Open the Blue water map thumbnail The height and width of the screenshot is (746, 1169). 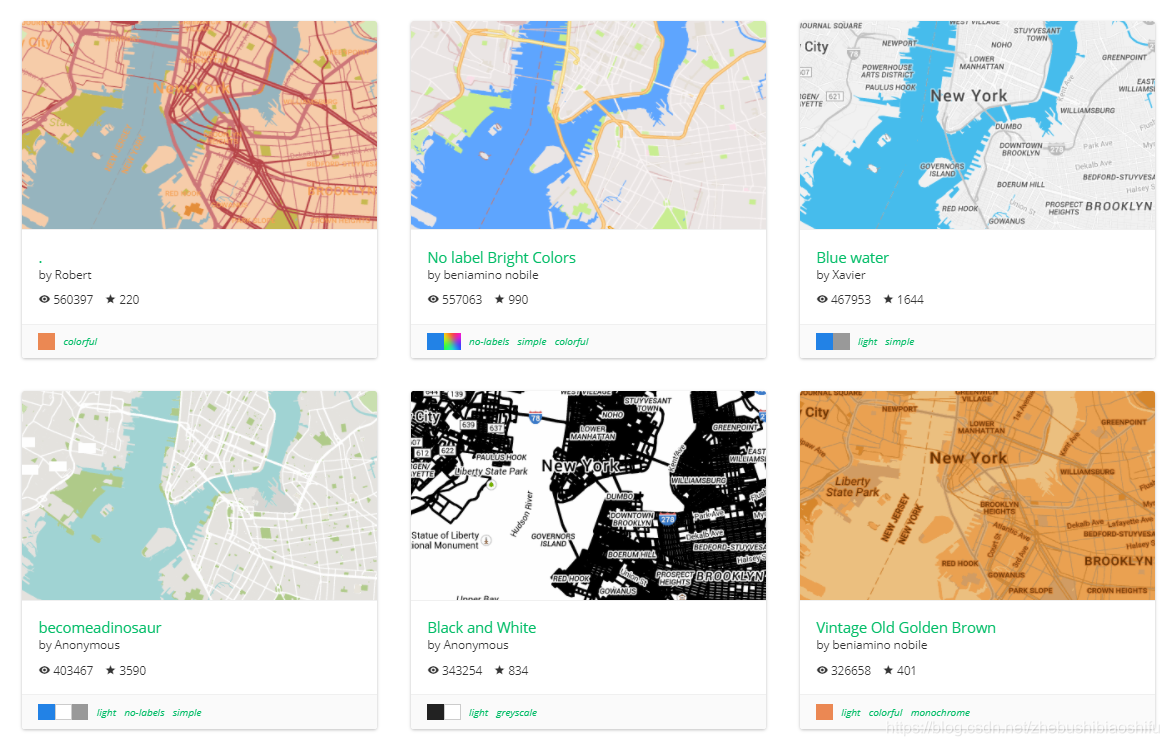coord(977,124)
